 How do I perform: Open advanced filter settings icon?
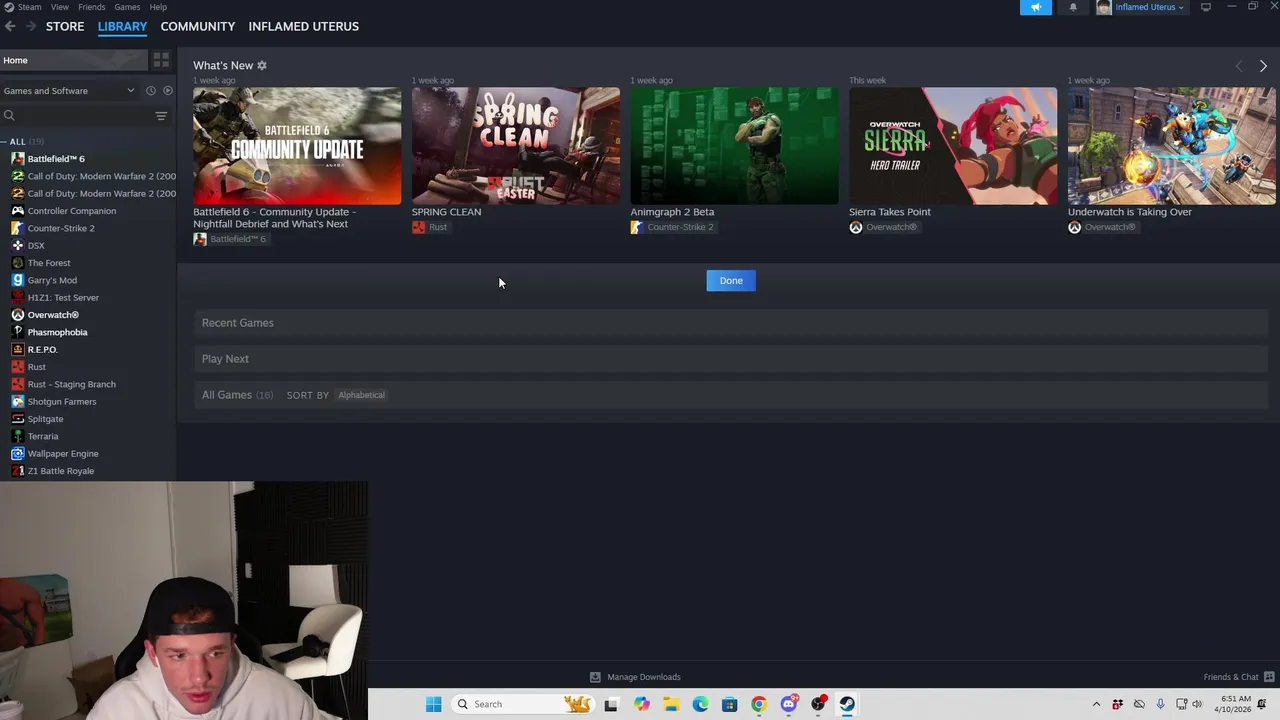coord(161,116)
